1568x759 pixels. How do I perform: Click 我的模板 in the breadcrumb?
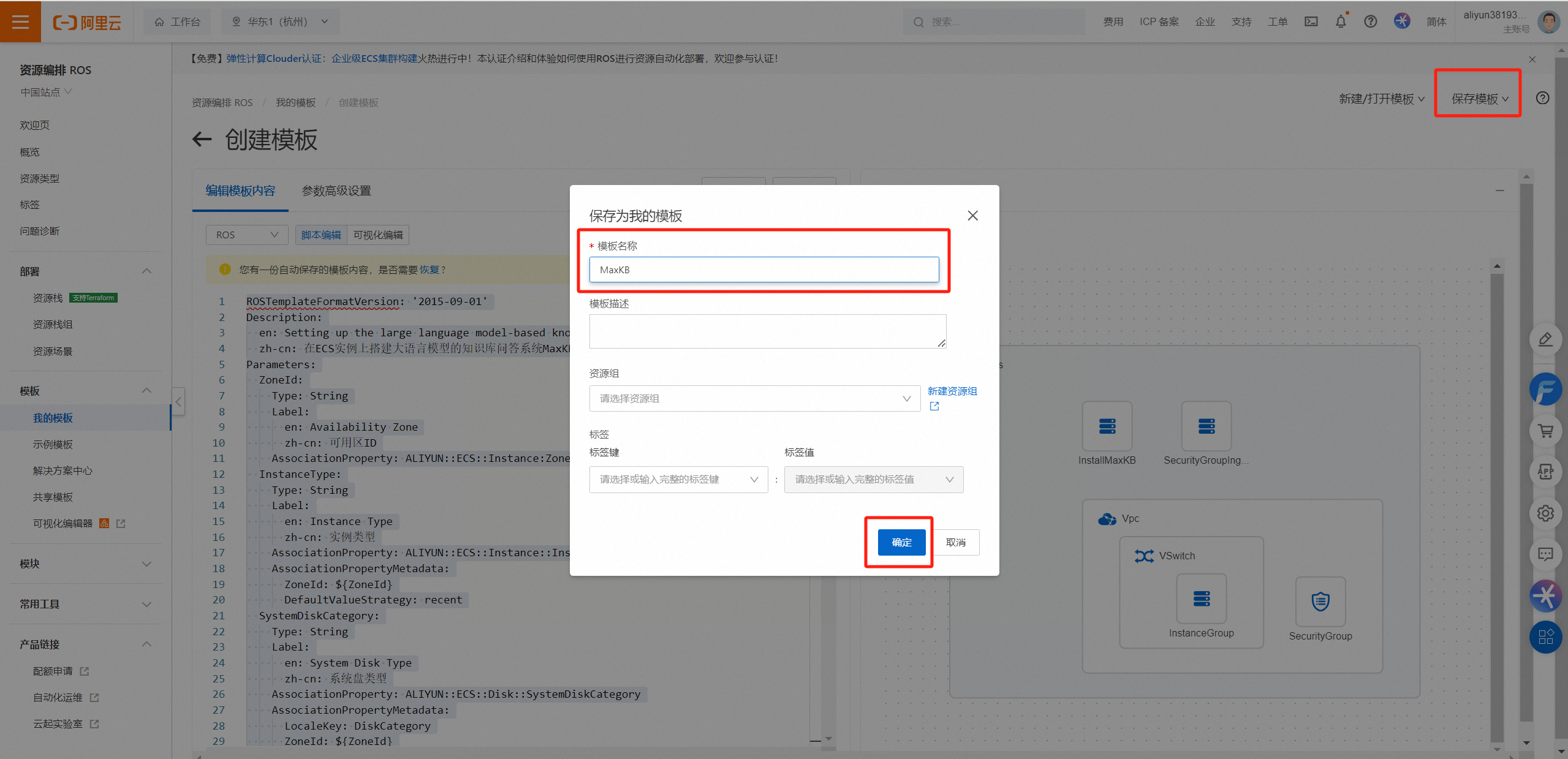click(295, 103)
